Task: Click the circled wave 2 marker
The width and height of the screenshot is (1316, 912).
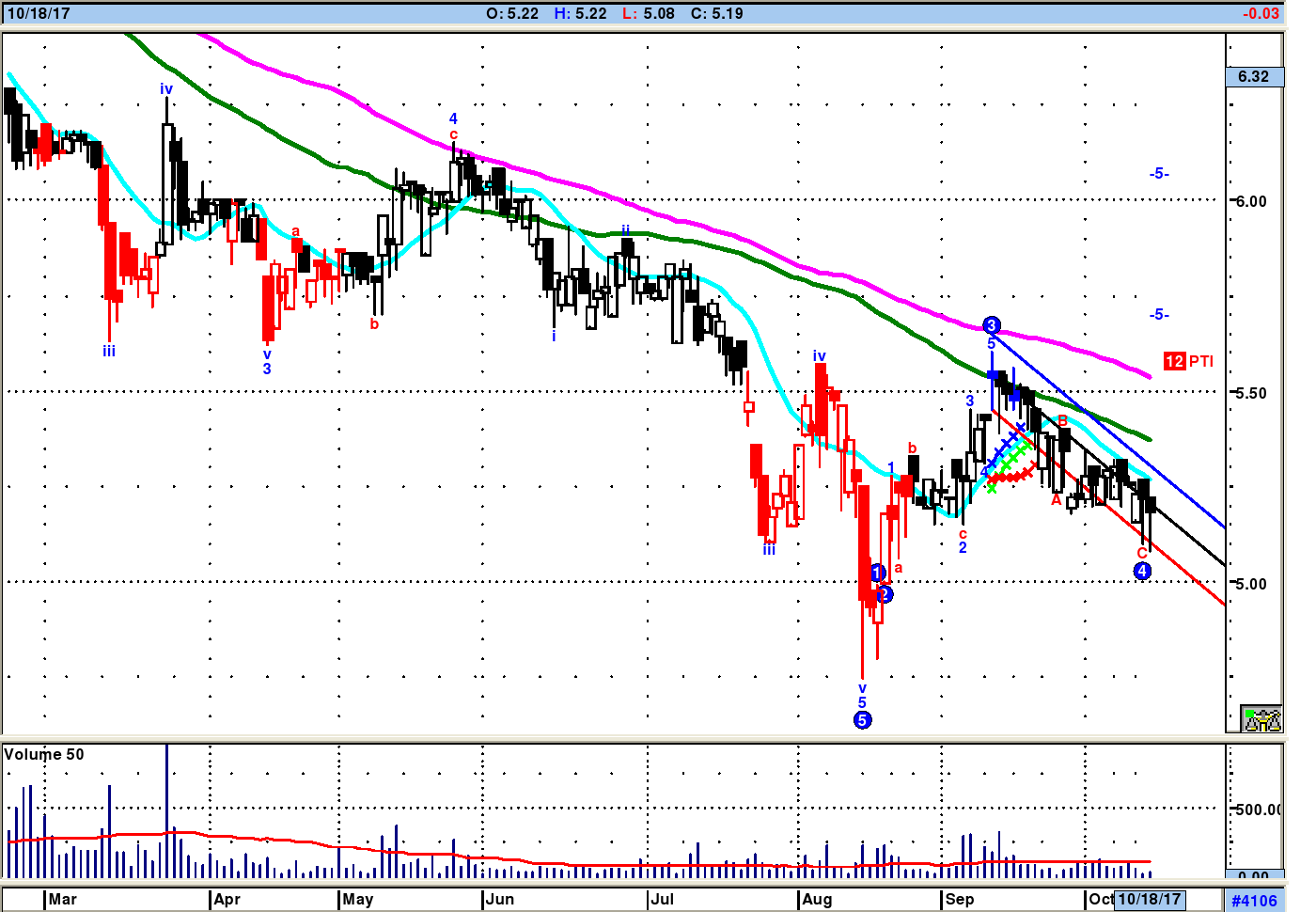Action: (885, 594)
